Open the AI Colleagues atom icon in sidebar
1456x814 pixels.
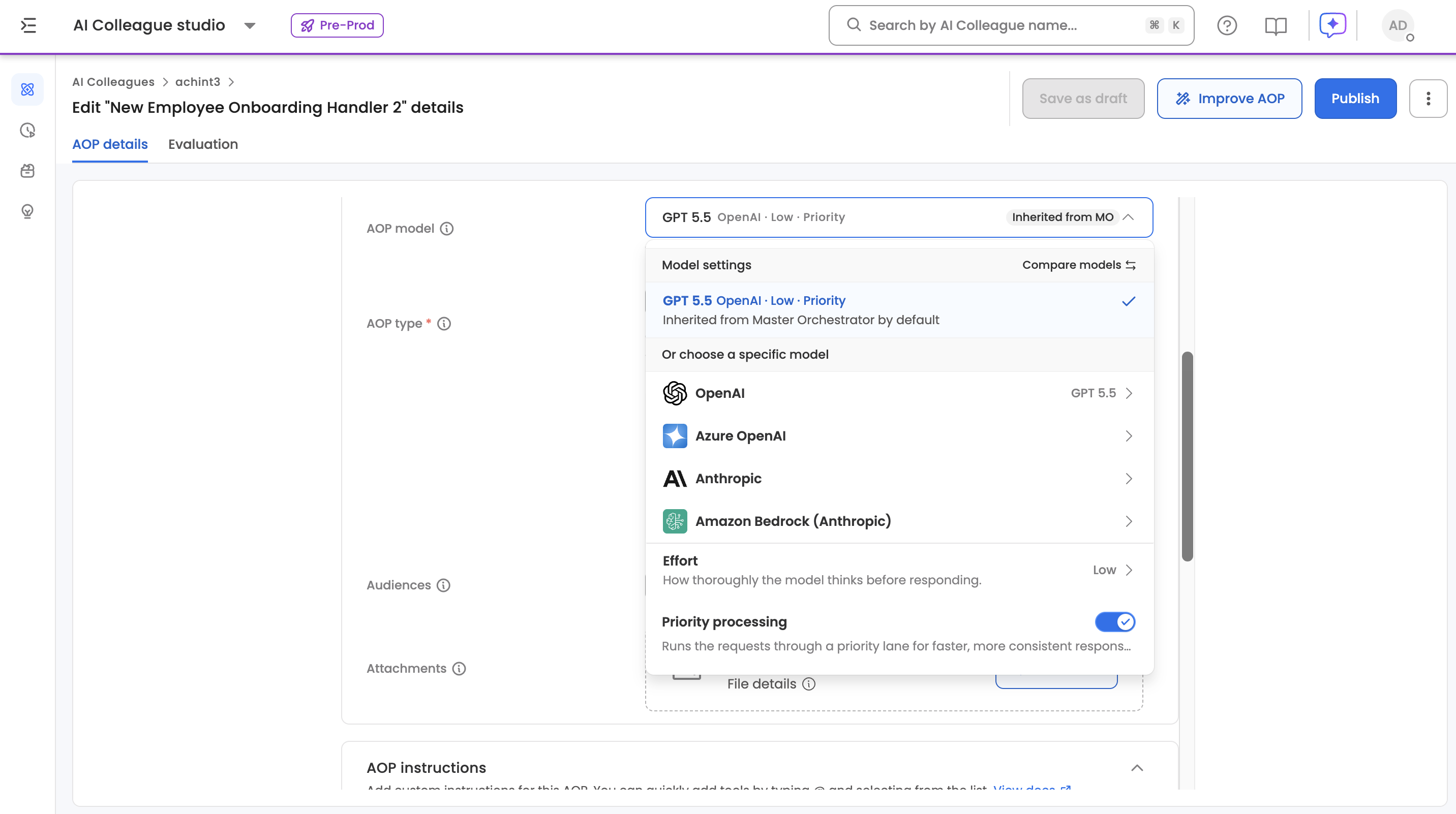click(27, 89)
